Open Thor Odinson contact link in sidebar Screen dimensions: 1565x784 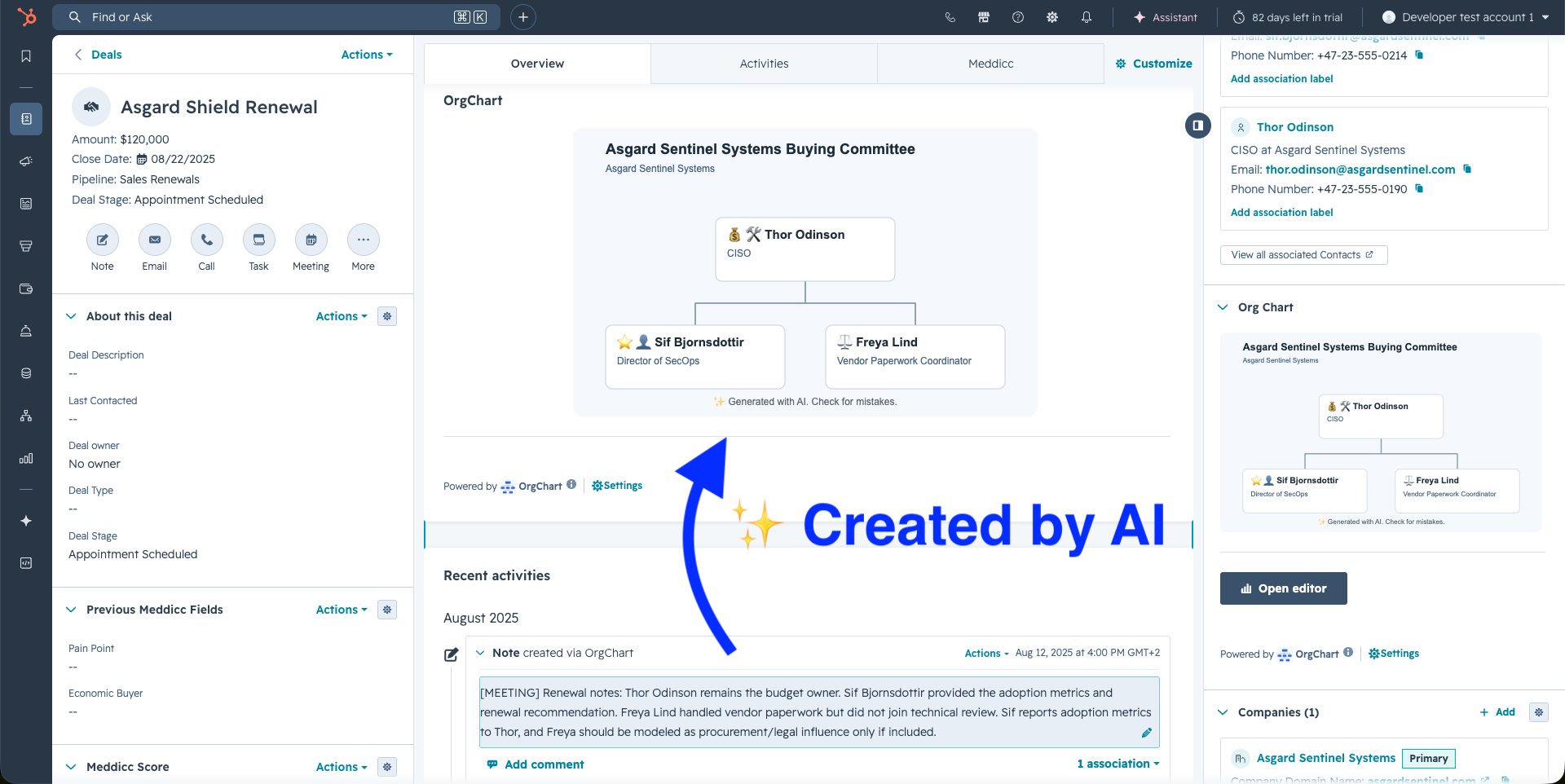pos(1295,127)
